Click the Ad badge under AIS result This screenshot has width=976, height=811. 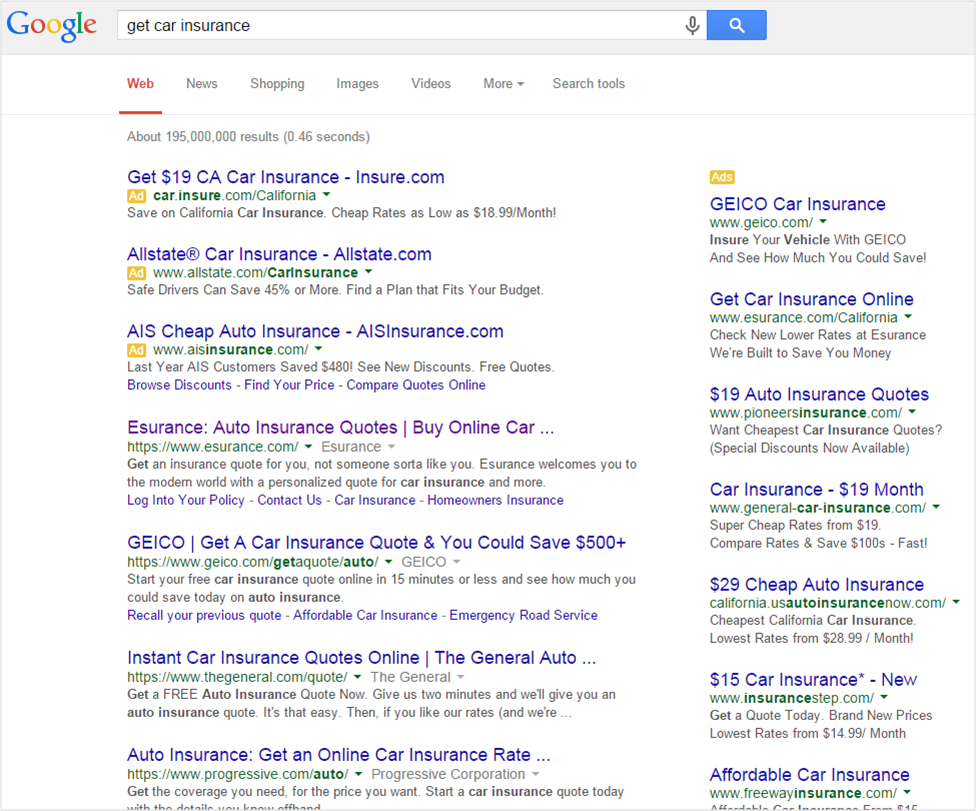[x=136, y=350]
